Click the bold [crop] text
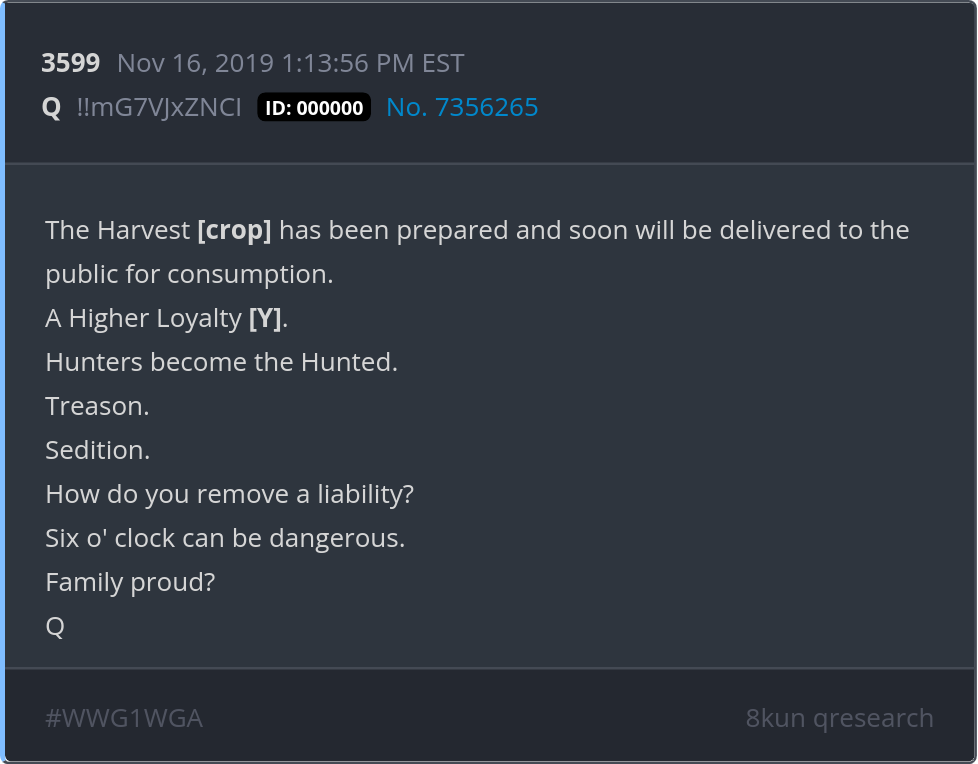The image size is (978, 764). (234, 230)
